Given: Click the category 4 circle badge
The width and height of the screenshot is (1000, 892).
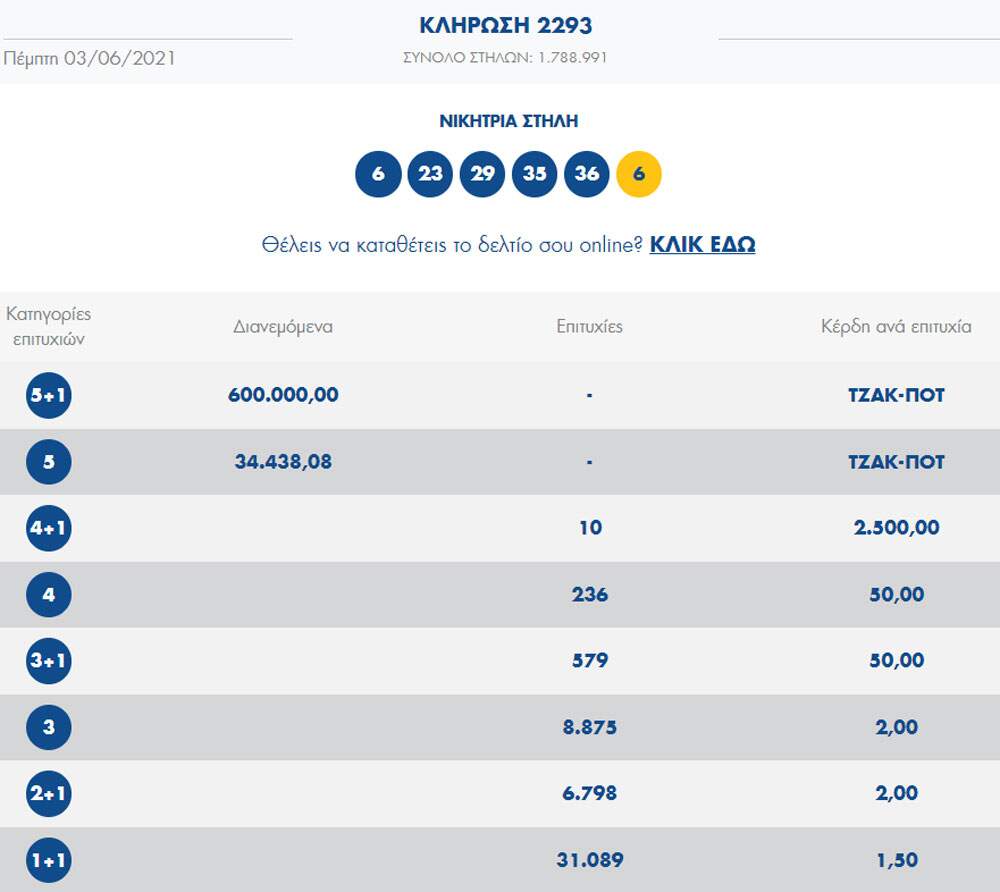Looking at the screenshot, I should coord(49,595).
